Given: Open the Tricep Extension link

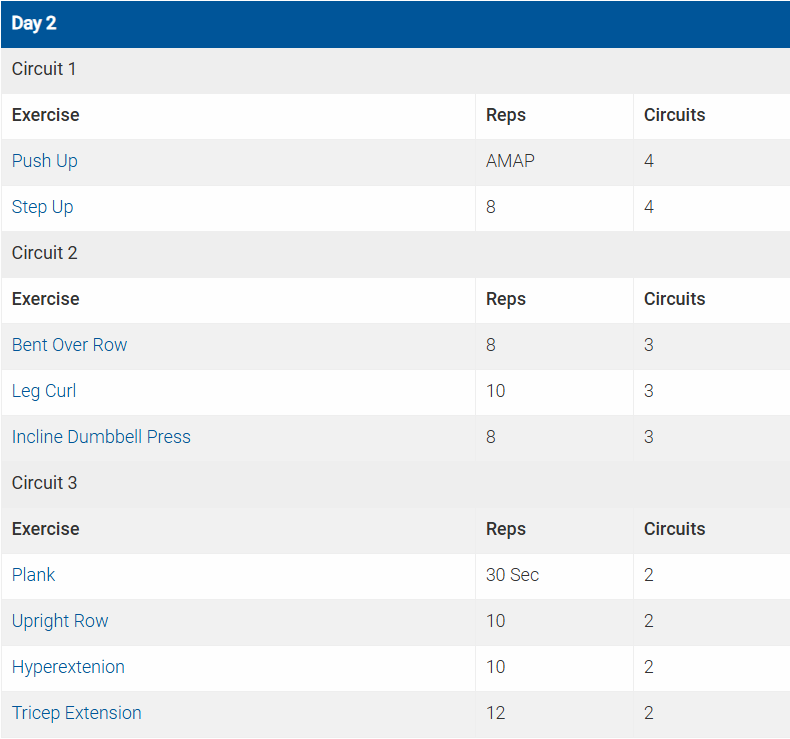Looking at the screenshot, I should (x=77, y=713).
